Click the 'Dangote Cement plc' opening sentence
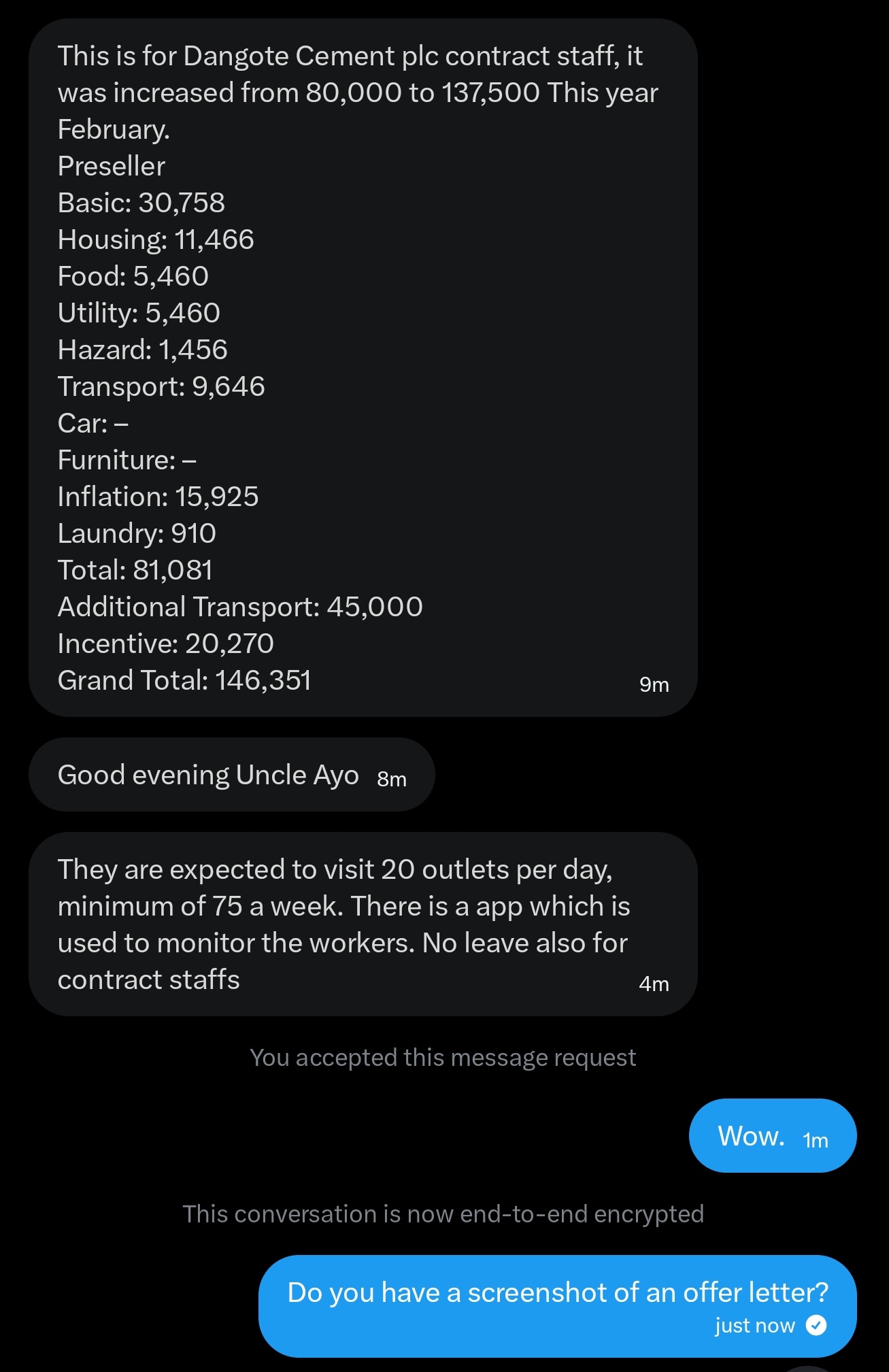The height and width of the screenshot is (1372, 889). 358,93
